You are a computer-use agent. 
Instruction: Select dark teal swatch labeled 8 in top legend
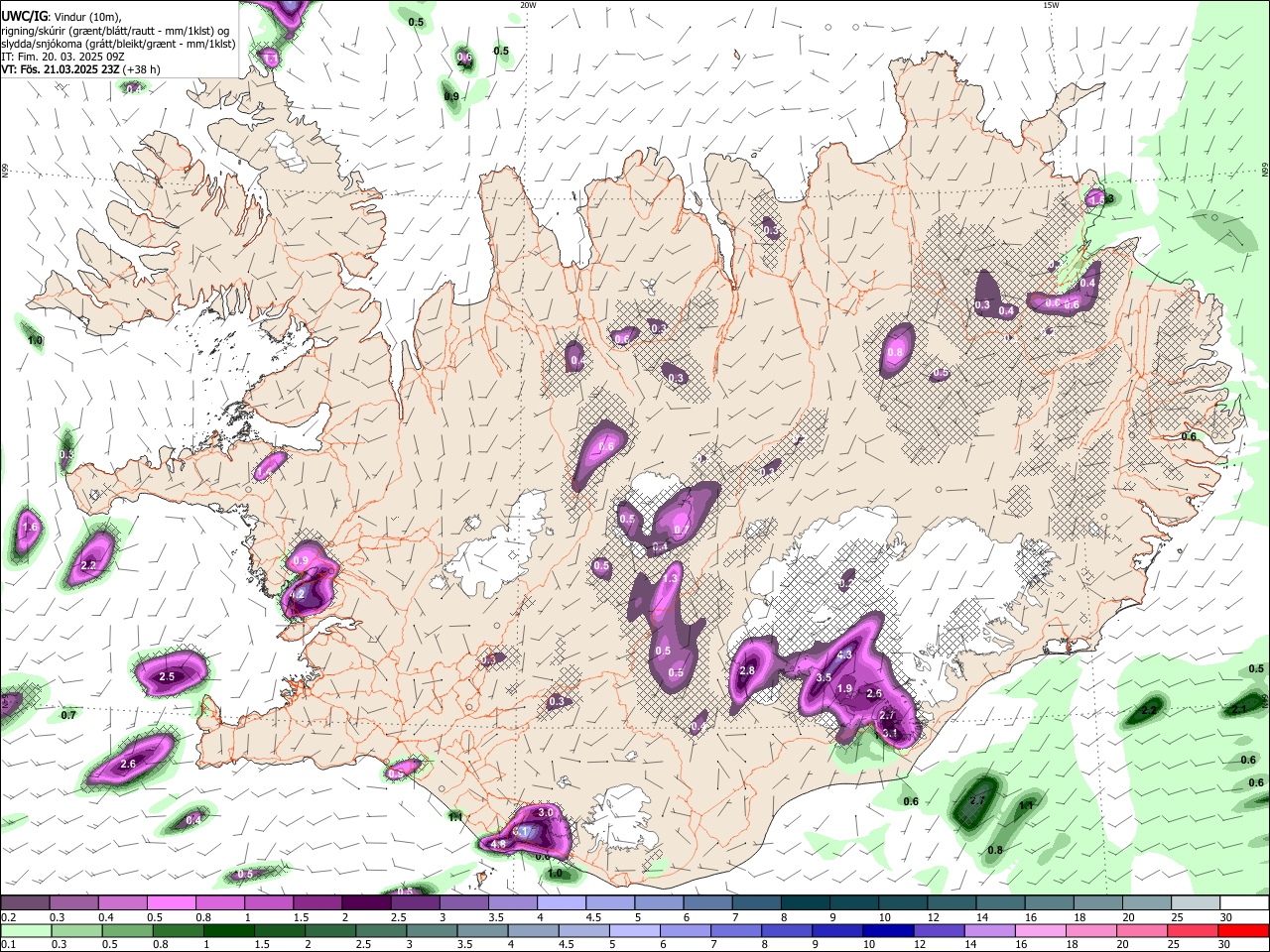click(x=806, y=903)
